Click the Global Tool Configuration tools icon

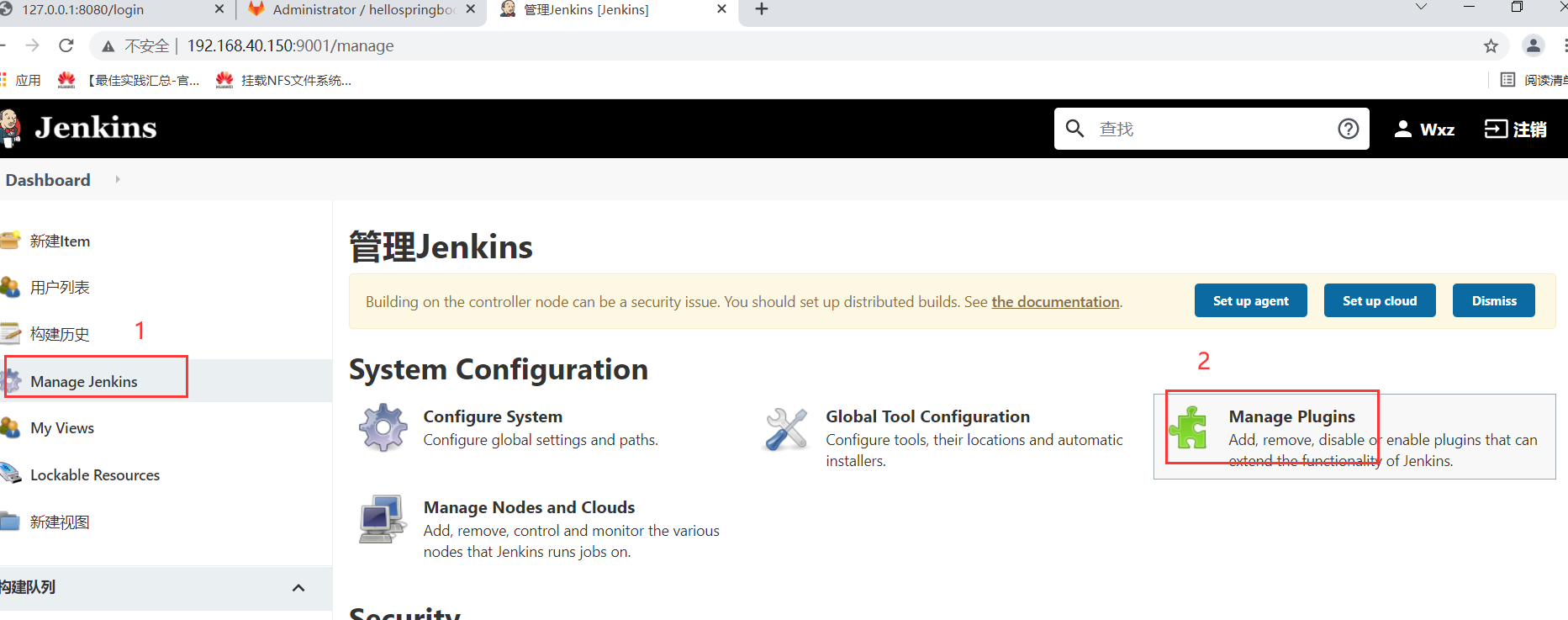(x=786, y=428)
